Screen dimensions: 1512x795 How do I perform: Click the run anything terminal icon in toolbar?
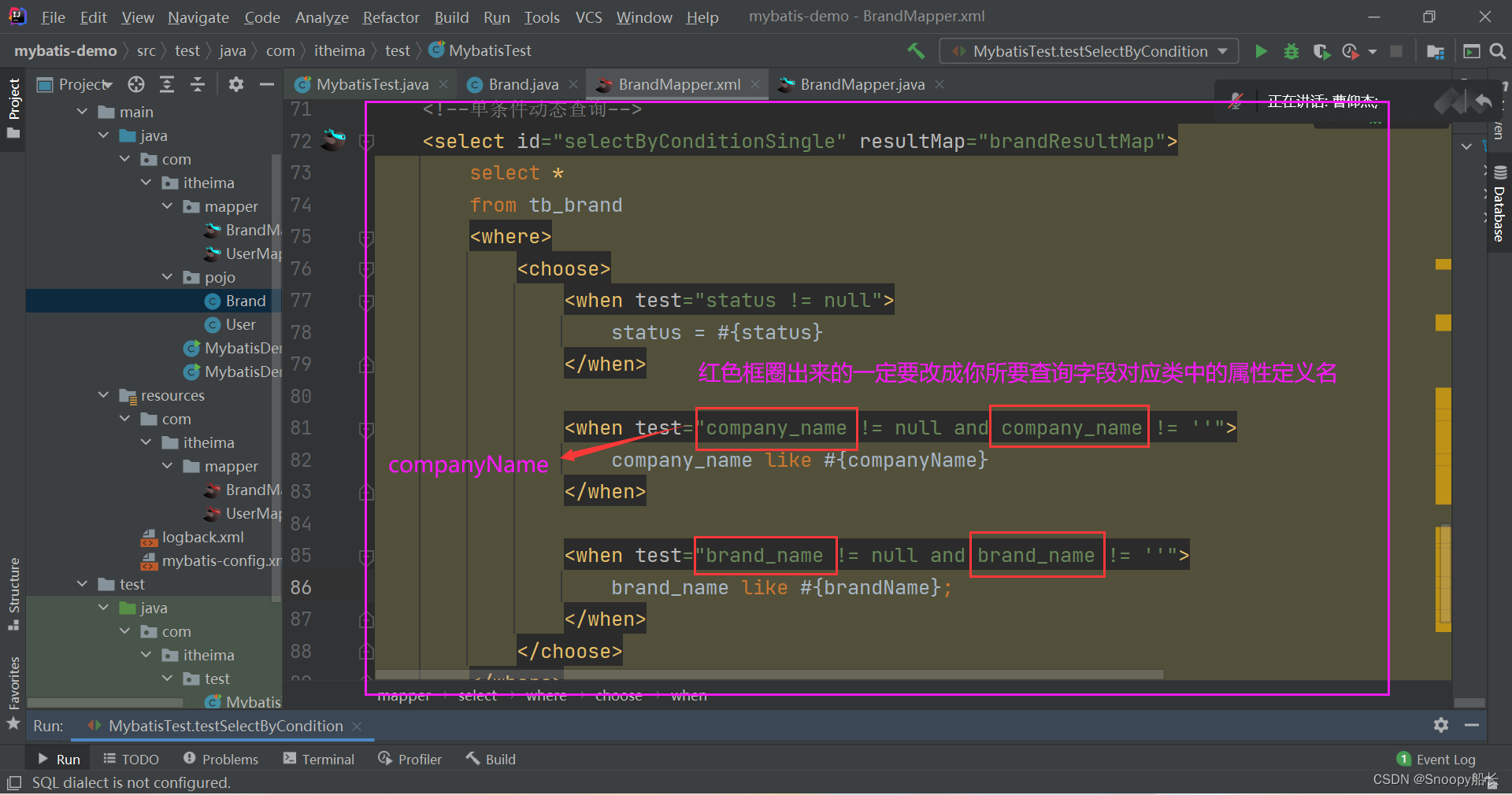(1471, 51)
